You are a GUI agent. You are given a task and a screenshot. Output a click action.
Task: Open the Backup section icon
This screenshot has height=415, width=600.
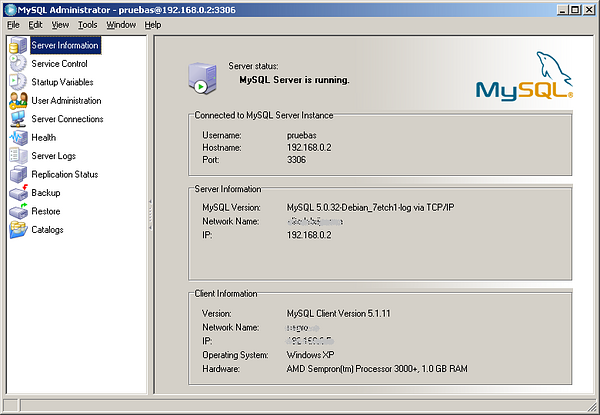click(x=18, y=193)
